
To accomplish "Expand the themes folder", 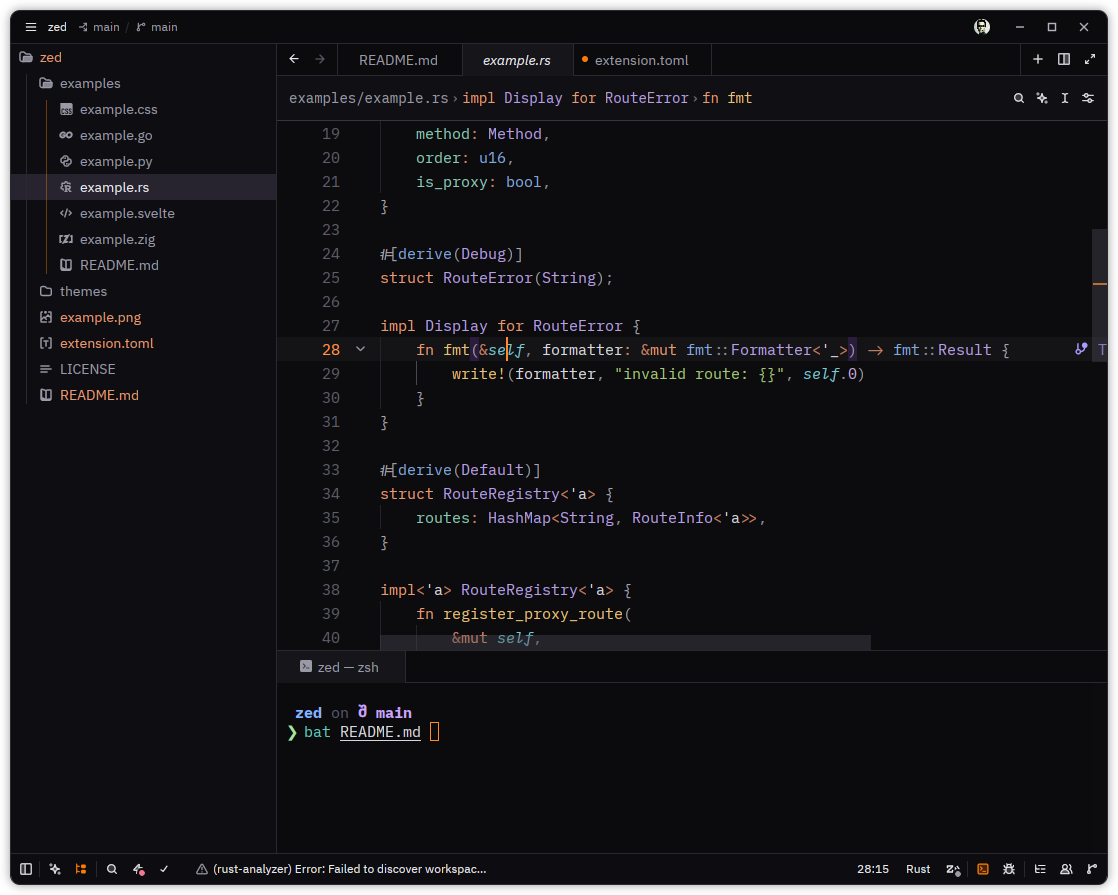I will point(143,291).
